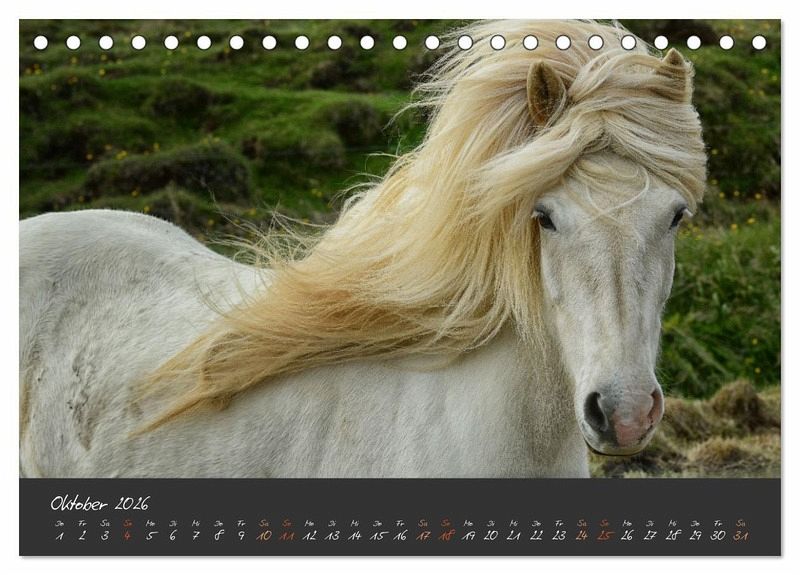
Task: Click date 30 in the calendar strip
Action: click(x=718, y=535)
